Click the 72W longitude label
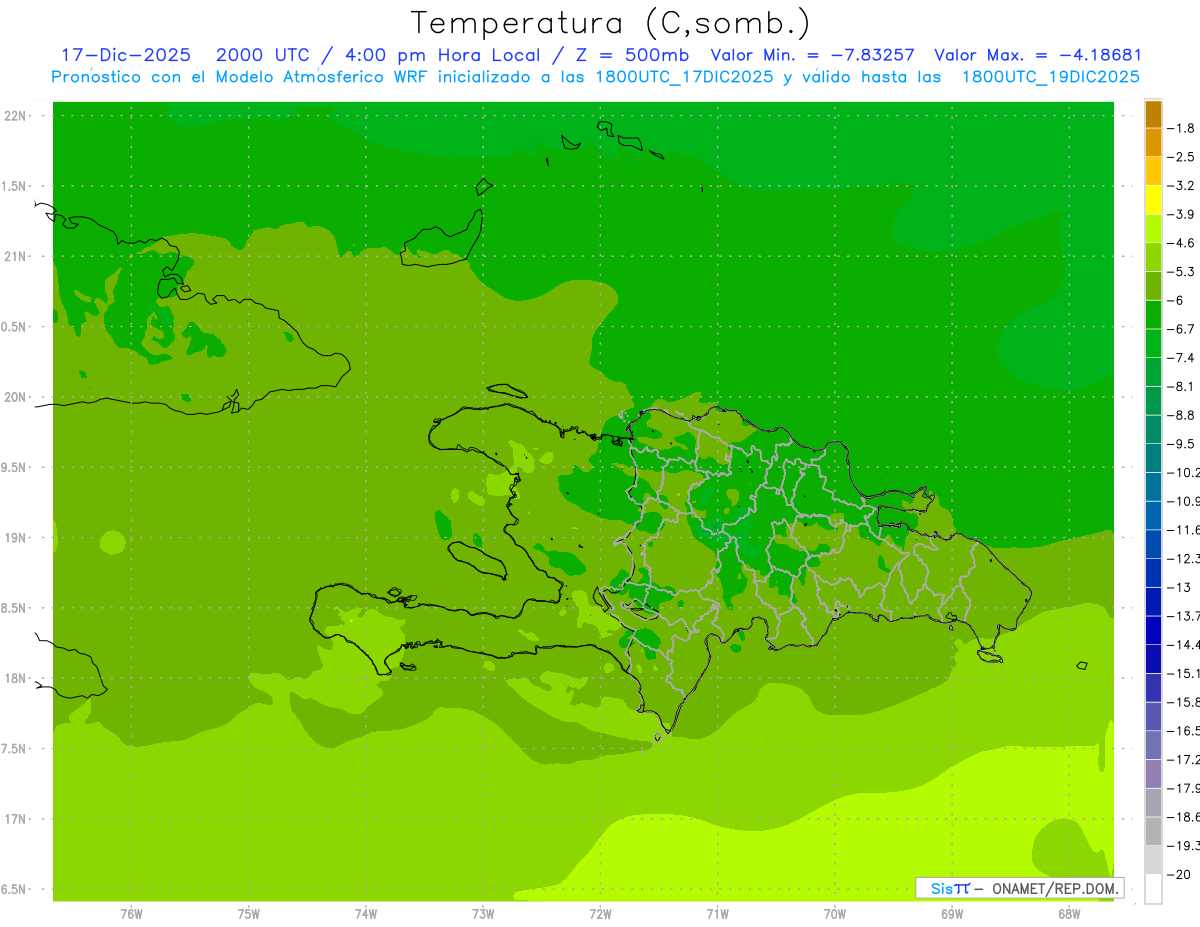This screenshot has width=1200, height=927. click(600, 914)
